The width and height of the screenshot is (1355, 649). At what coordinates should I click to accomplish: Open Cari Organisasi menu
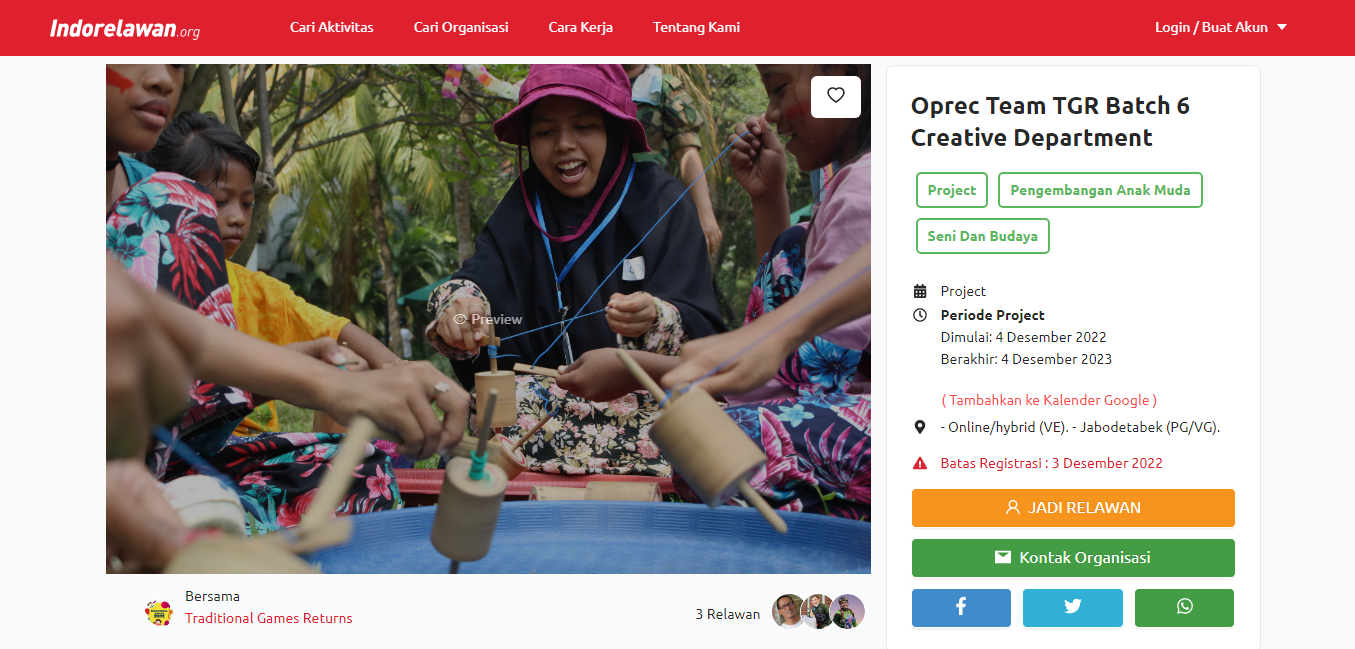(461, 28)
